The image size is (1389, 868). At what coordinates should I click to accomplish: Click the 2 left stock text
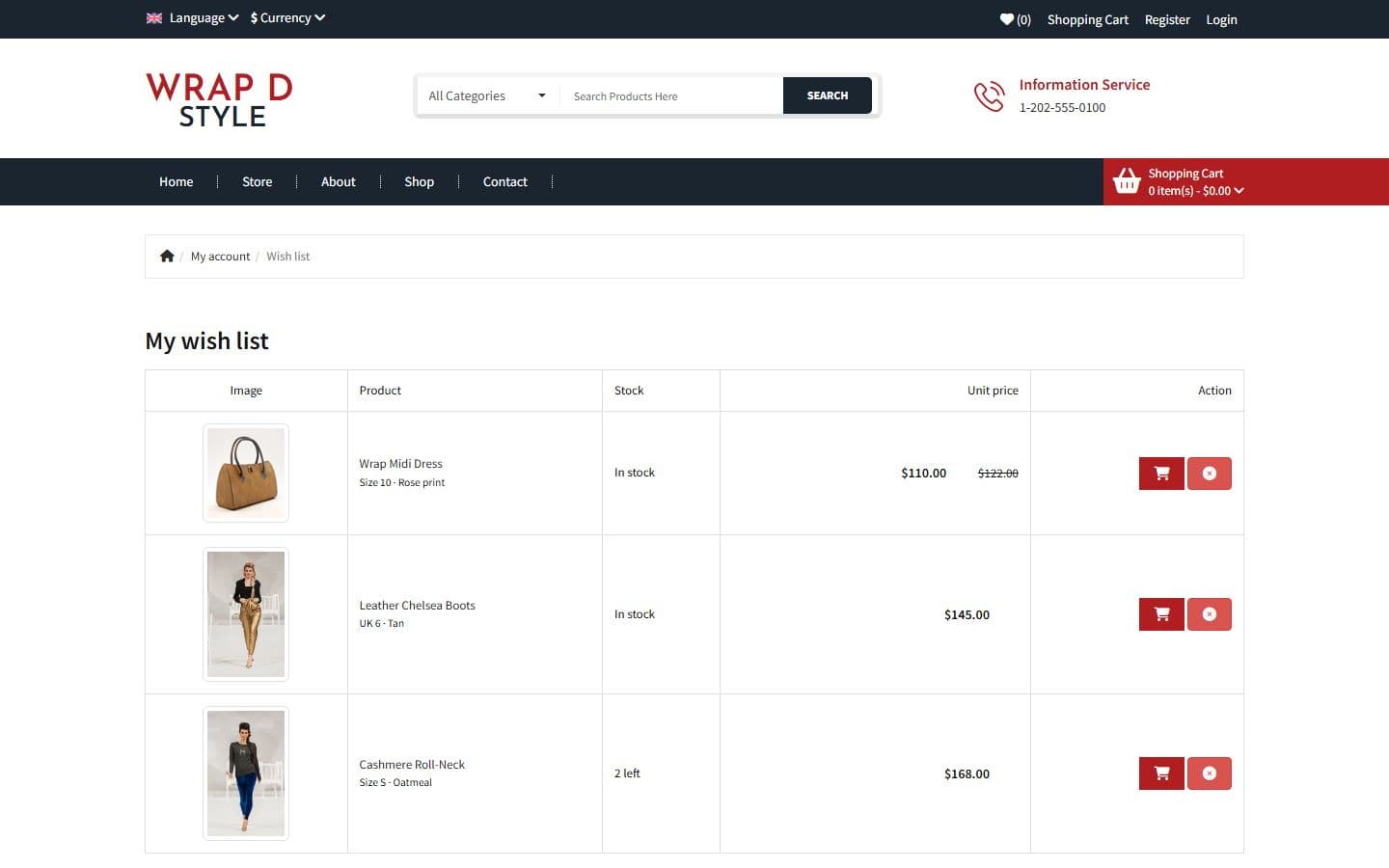pos(627,773)
